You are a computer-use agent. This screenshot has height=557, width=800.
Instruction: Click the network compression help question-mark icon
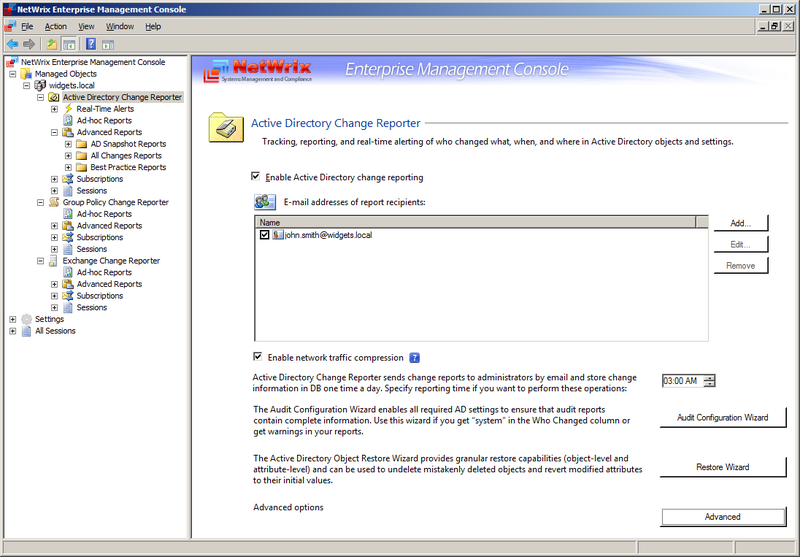point(414,358)
